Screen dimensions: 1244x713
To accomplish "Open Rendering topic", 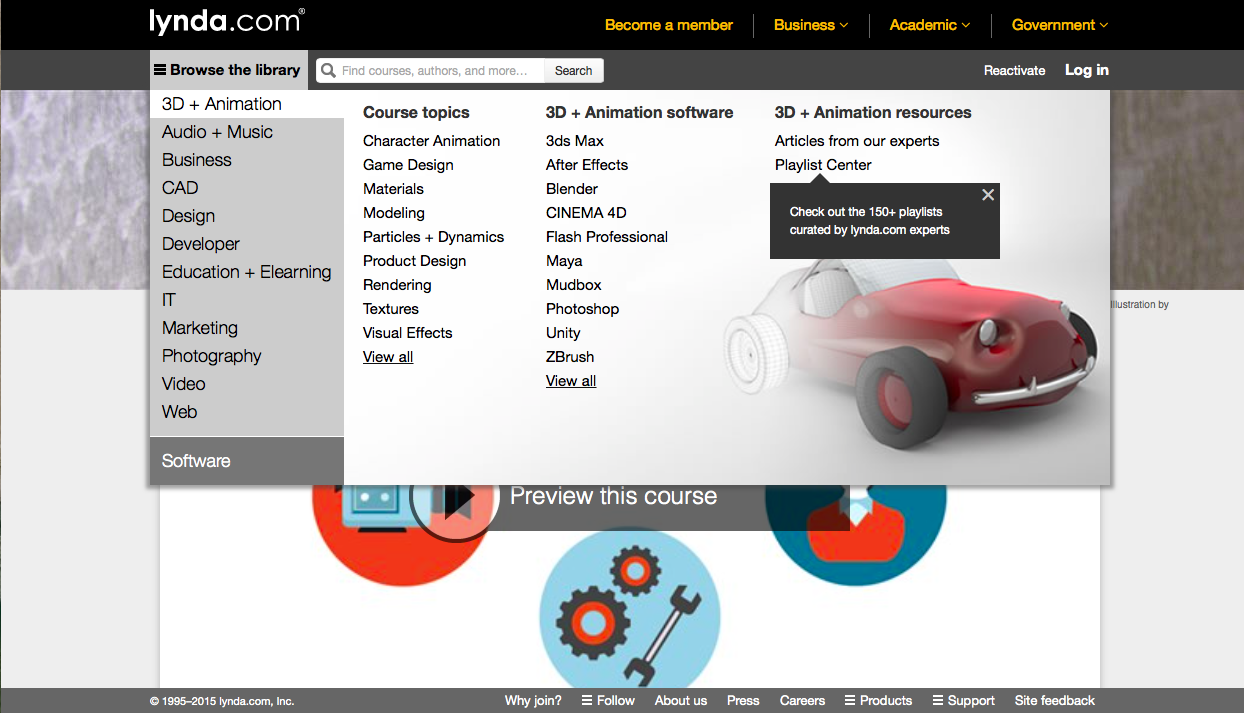I will click(x=397, y=285).
